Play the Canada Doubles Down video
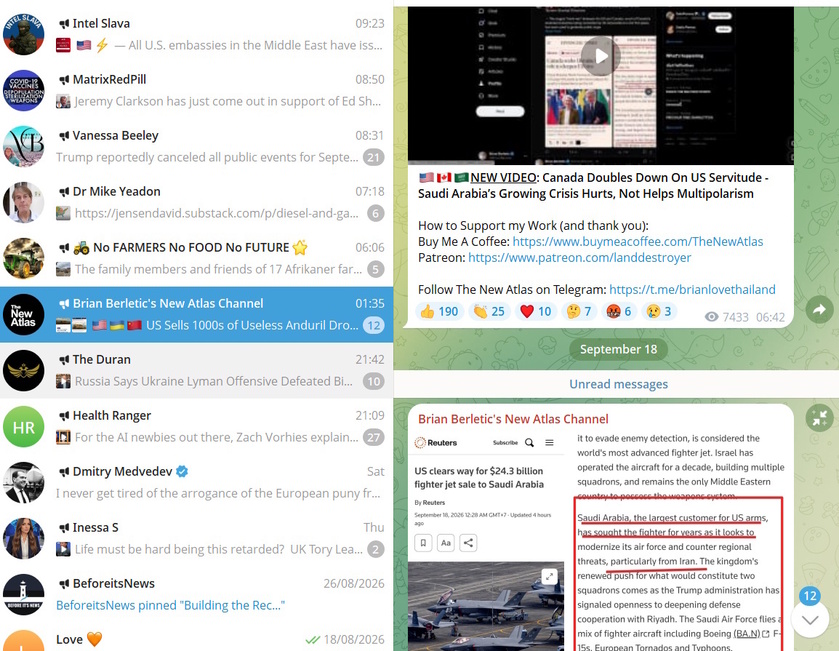The height and width of the screenshot is (651, 839). coord(600,56)
